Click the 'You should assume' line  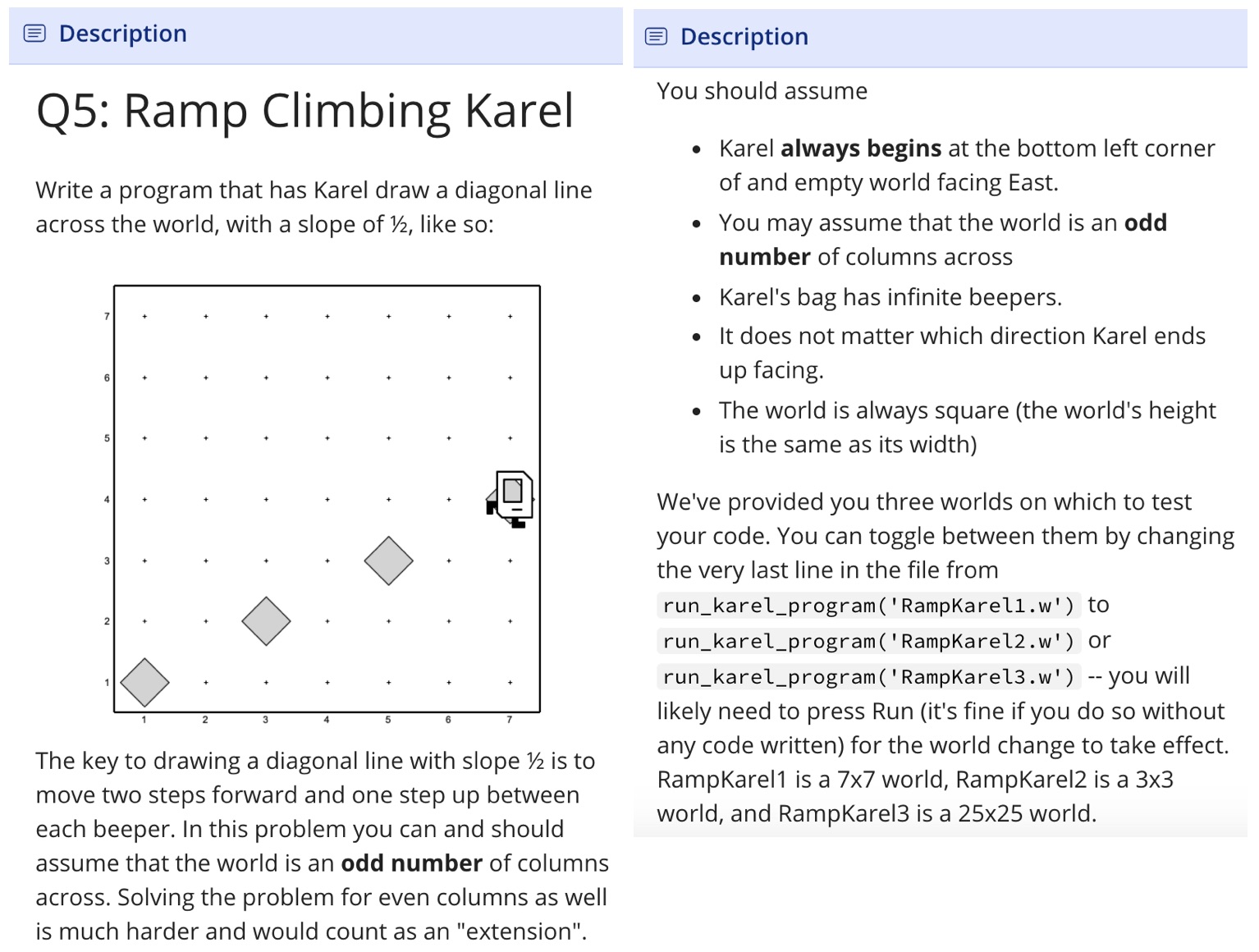point(762,91)
